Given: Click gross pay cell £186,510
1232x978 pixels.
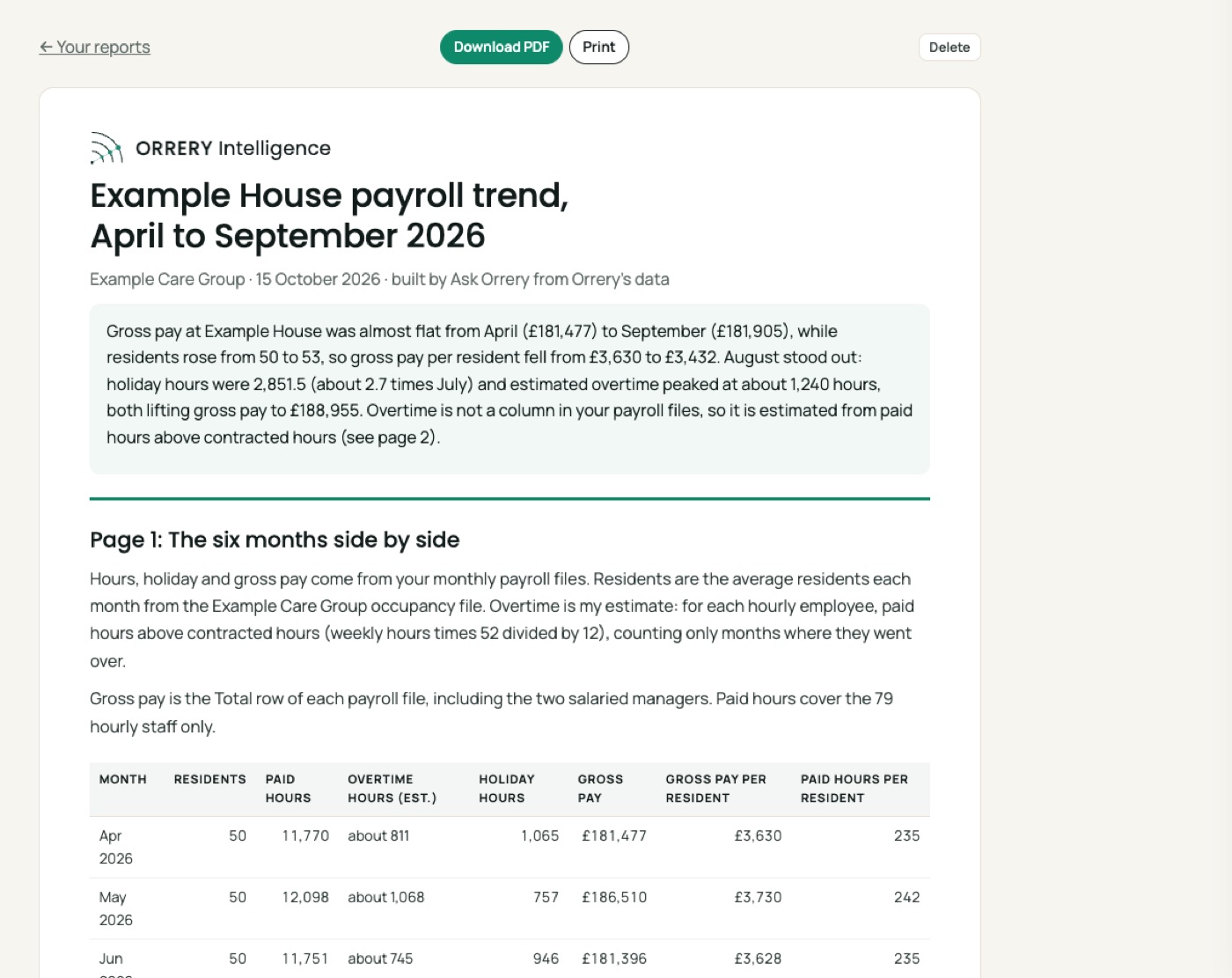Looking at the screenshot, I should [614, 898].
